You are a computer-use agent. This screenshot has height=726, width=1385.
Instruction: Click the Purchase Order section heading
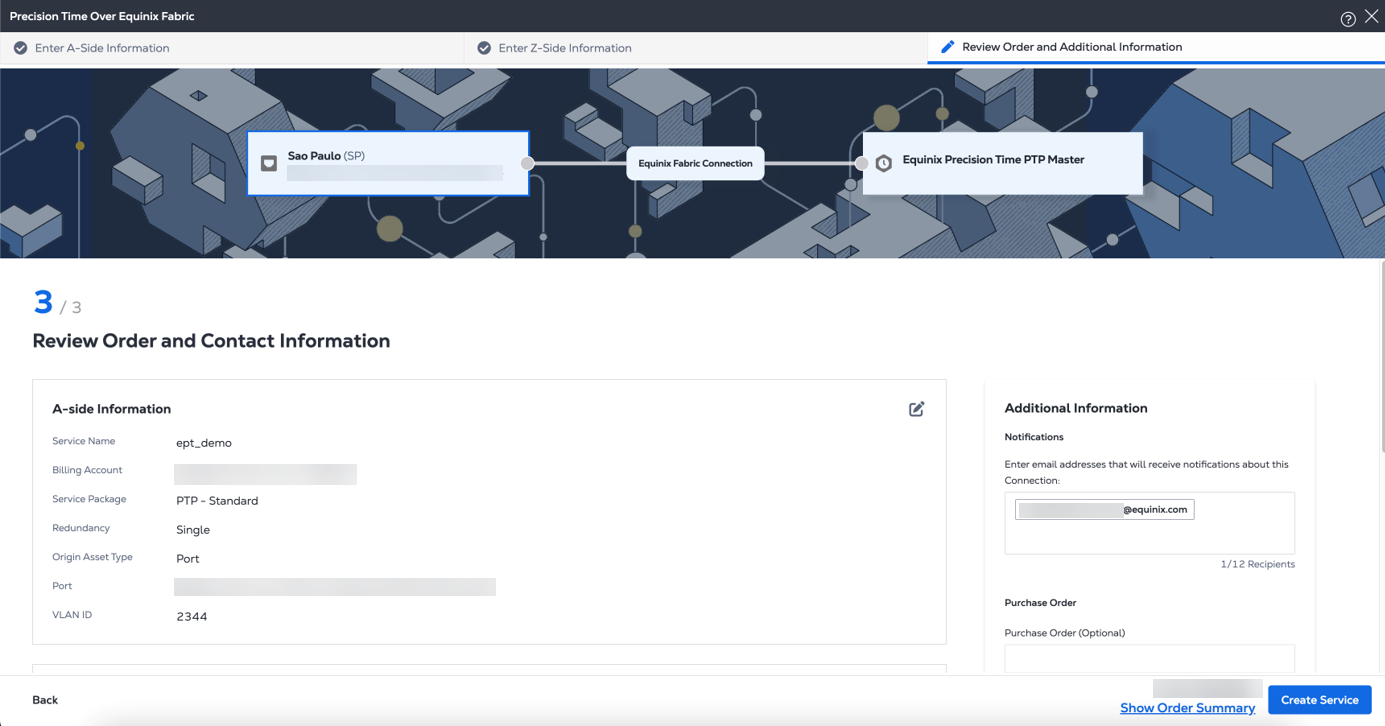click(x=1040, y=603)
